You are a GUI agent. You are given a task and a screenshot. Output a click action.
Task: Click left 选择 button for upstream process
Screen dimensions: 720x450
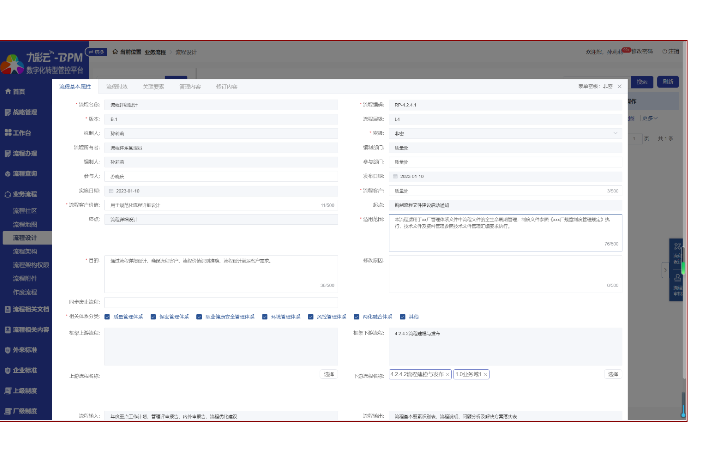(x=329, y=374)
